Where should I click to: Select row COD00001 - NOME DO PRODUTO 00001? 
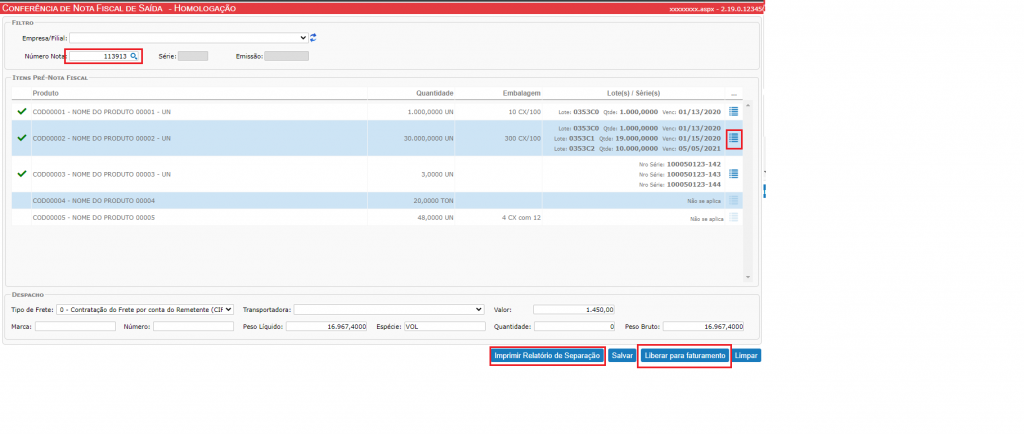pyautogui.click(x=375, y=112)
